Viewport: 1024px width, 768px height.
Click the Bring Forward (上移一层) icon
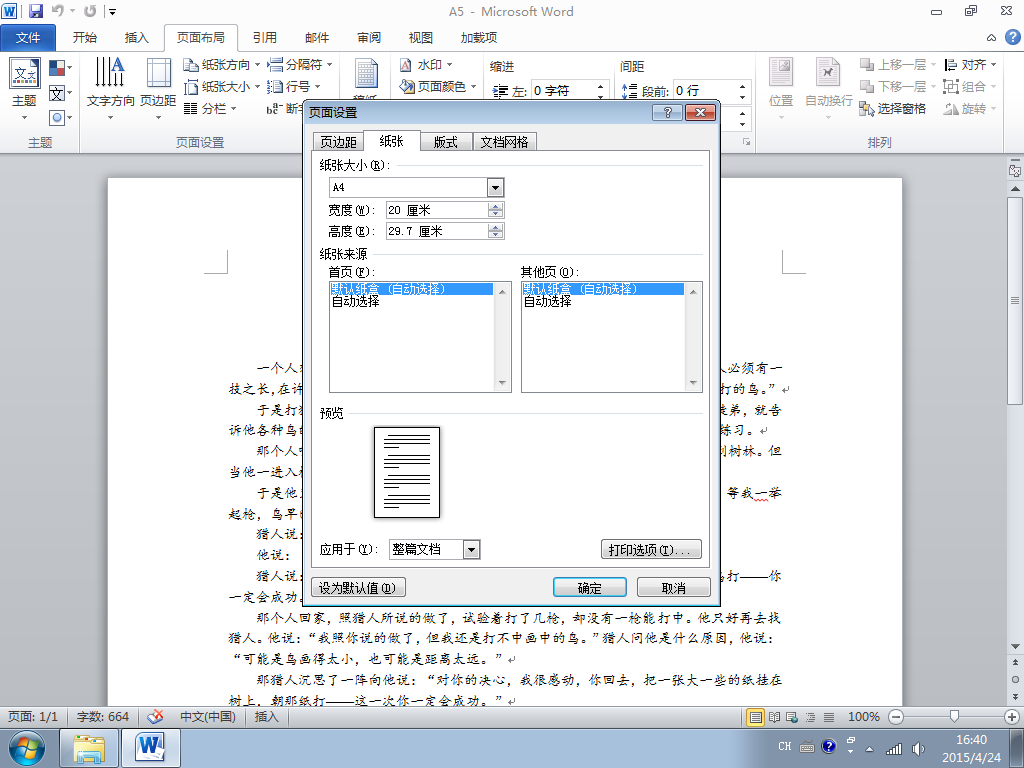pos(867,65)
